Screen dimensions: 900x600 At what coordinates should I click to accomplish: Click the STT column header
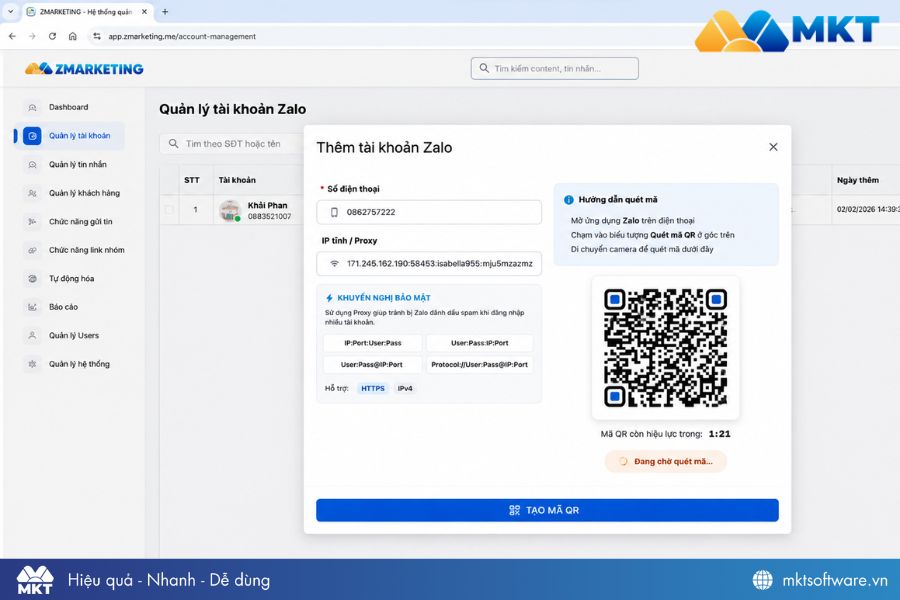coord(192,180)
